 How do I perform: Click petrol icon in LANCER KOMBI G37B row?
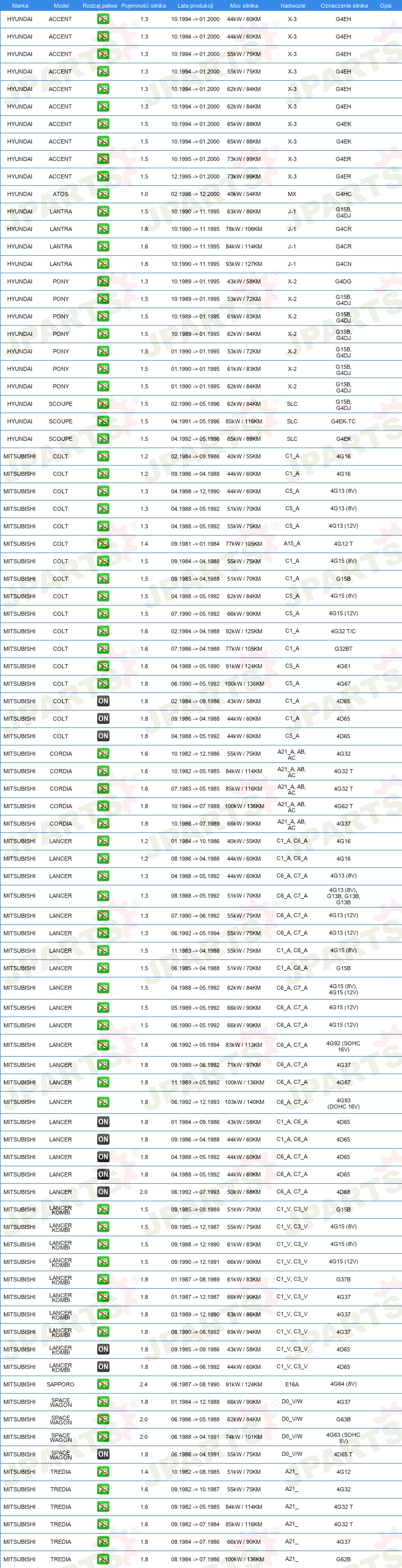[103, 1279]
